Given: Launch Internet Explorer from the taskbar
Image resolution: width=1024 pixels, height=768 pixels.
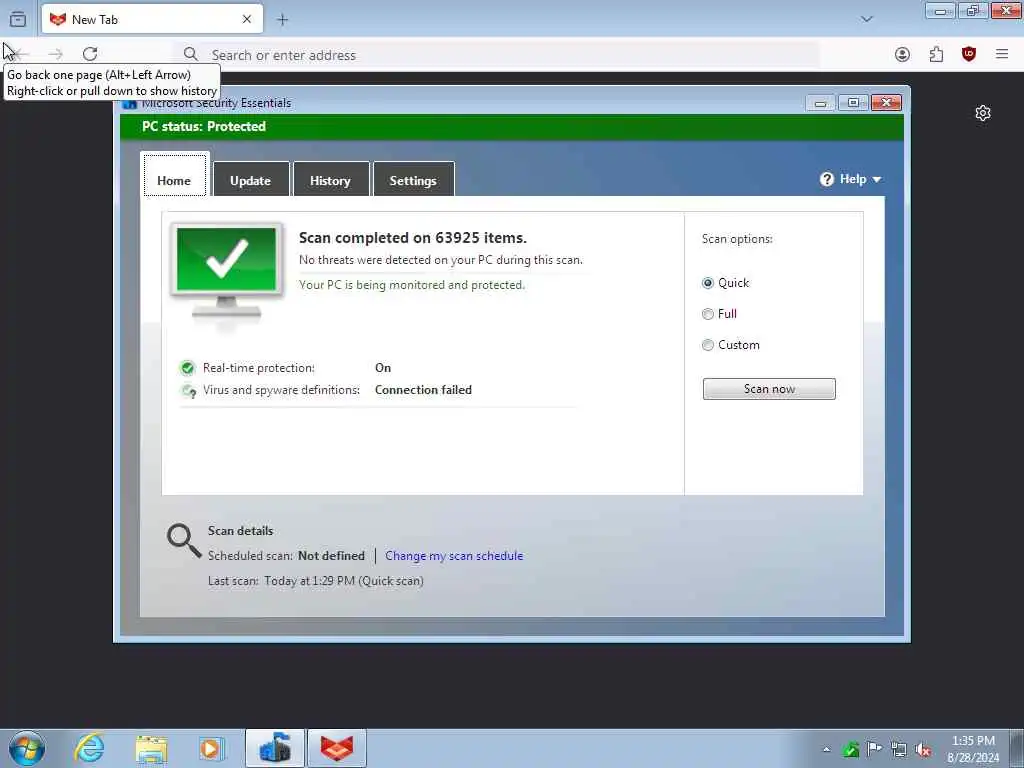Looking at the screenshot, I should pyautogui.click(x=89, y=748).
